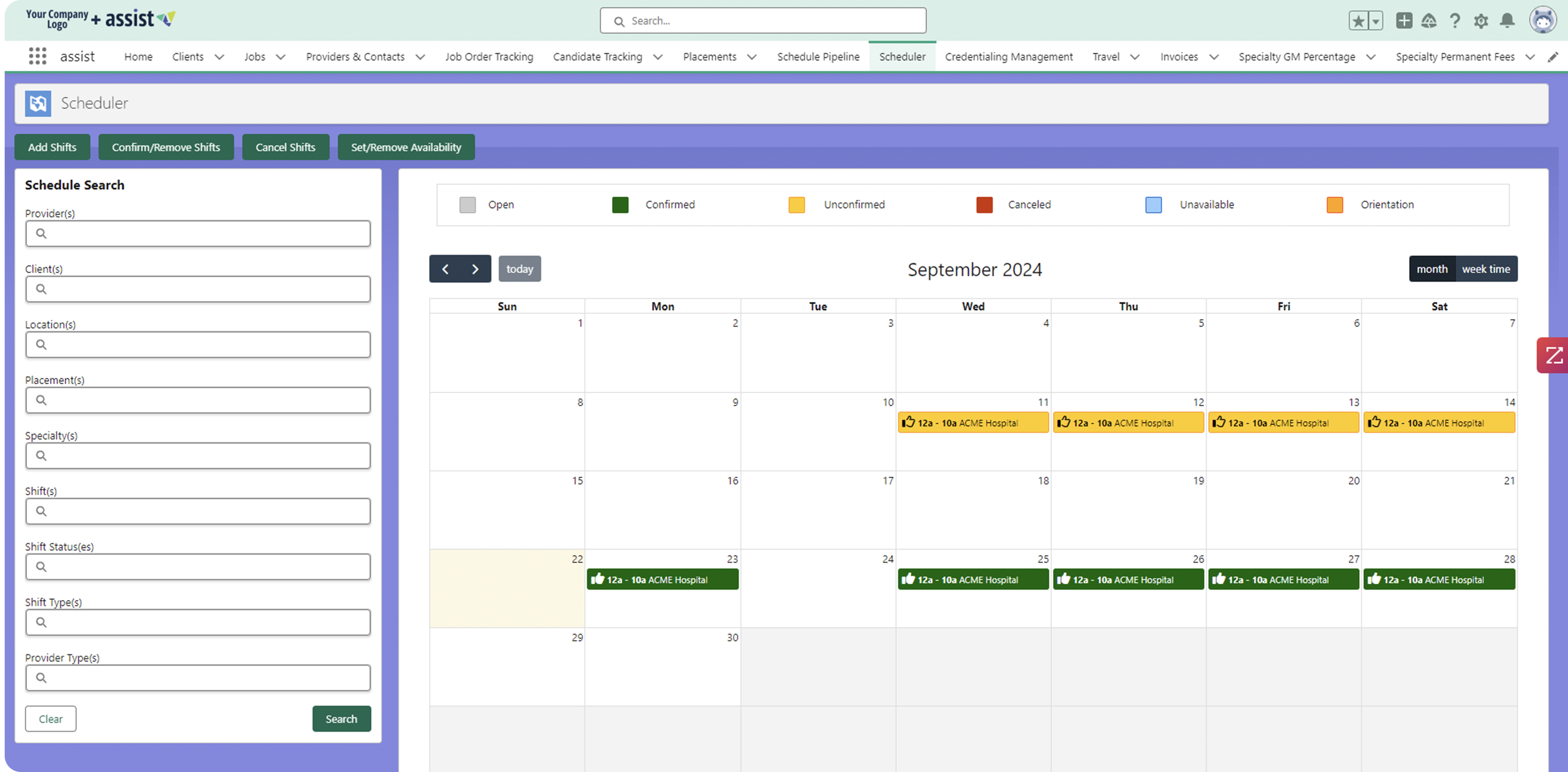
Task: Expand the Travel dropdown chevron
Action: tap(1135, 57)
